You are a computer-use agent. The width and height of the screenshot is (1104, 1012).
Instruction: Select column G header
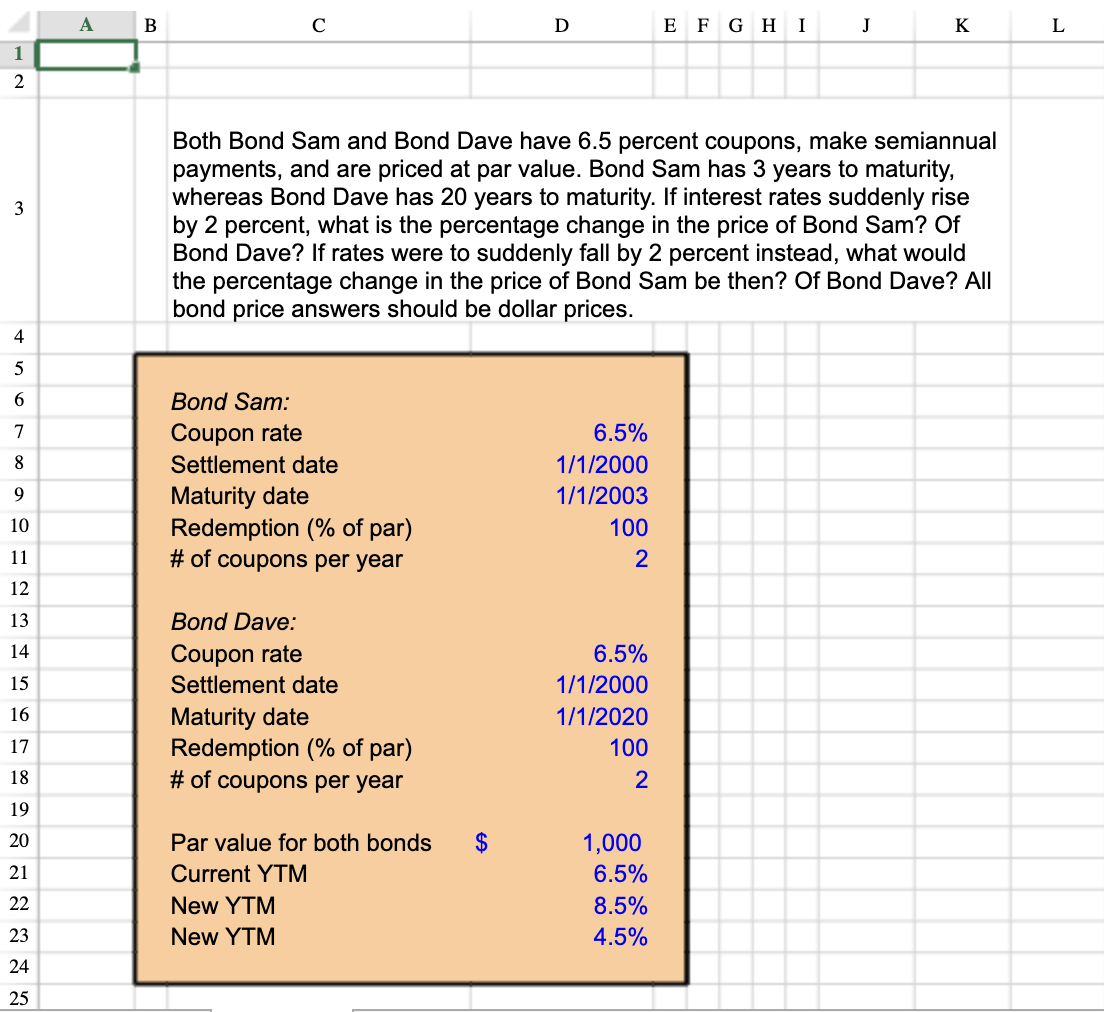(736, 25)
